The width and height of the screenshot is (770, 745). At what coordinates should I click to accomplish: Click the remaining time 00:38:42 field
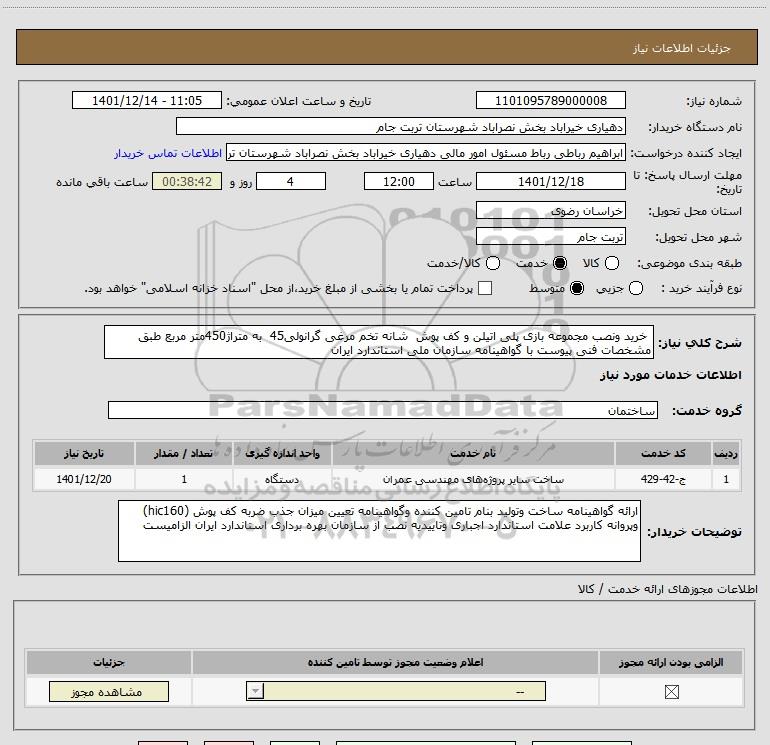pos(187,181)
